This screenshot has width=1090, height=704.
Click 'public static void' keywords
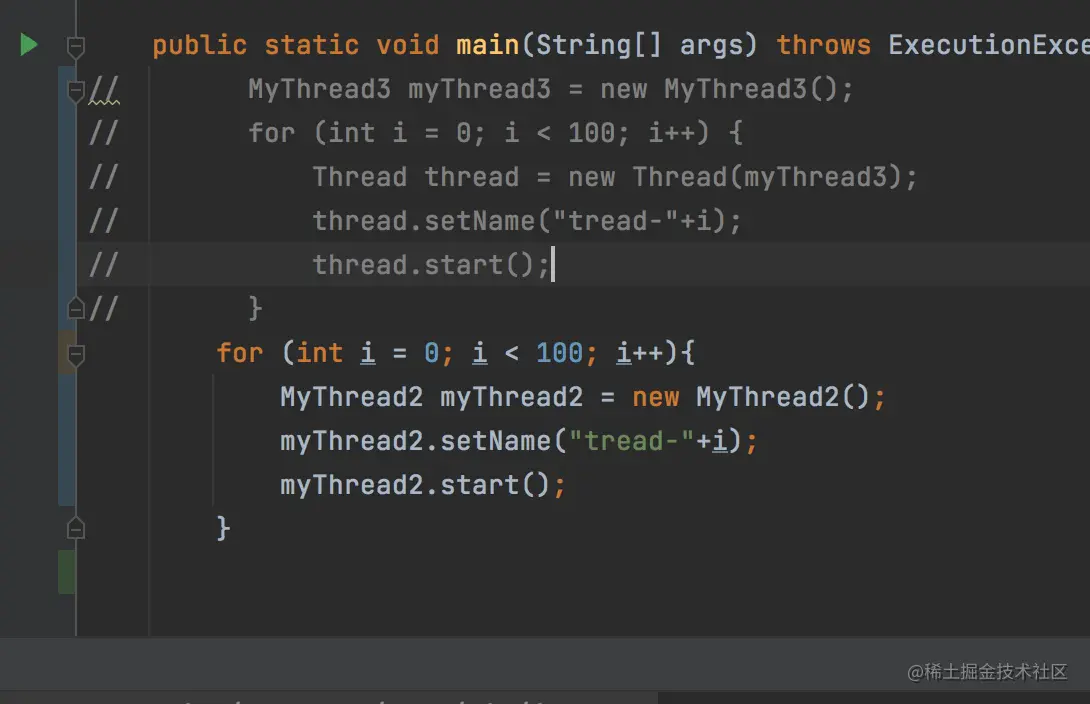point(296,45)
